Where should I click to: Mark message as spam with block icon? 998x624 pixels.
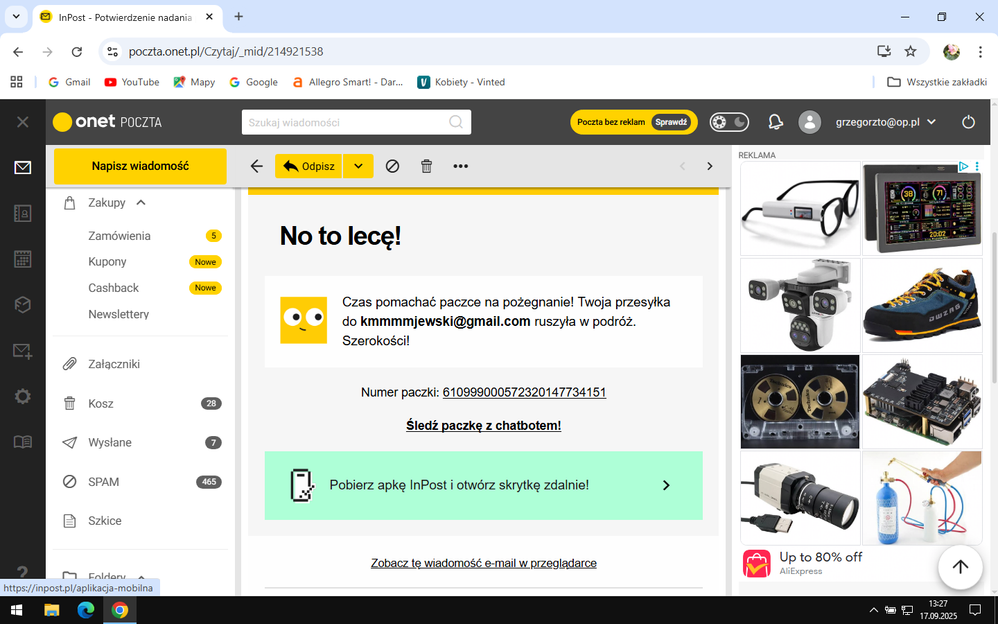[392, 166]
